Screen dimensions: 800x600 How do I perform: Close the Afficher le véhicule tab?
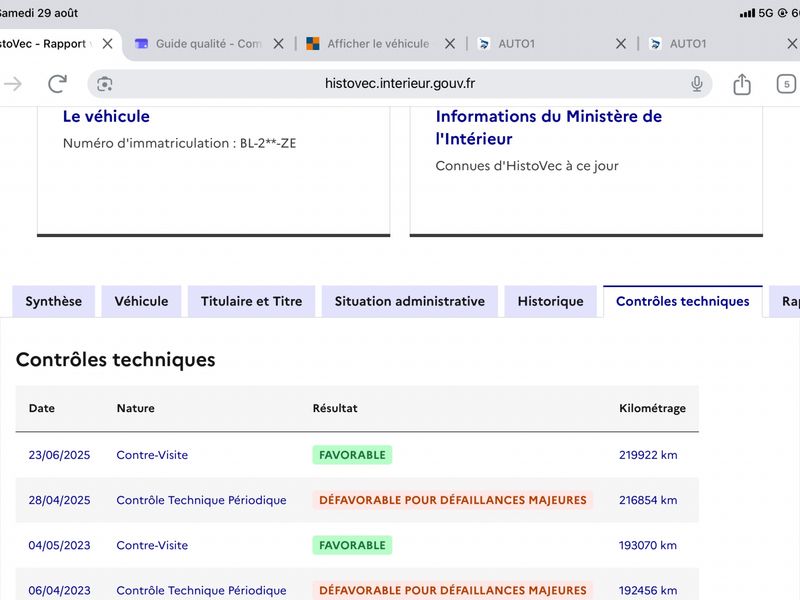click(449, 44)
